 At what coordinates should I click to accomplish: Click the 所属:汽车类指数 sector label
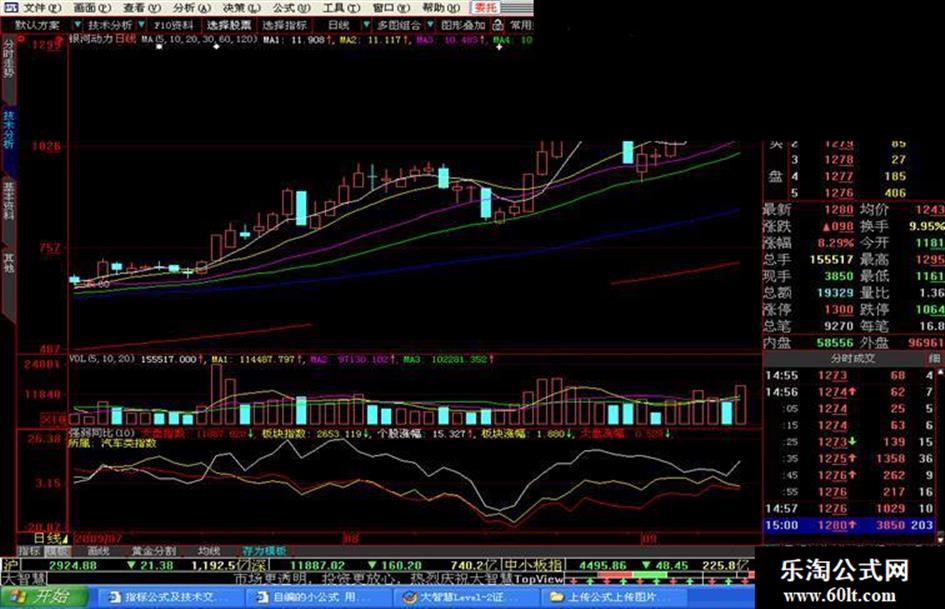point(112,443)
